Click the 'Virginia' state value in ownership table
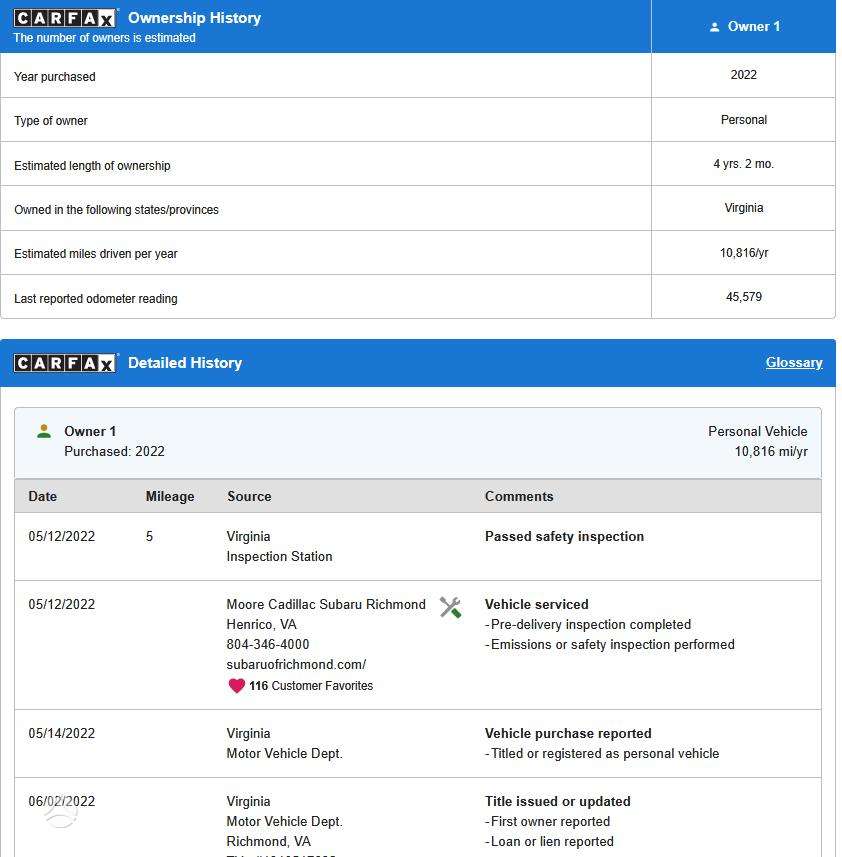 tap(744, 208)
